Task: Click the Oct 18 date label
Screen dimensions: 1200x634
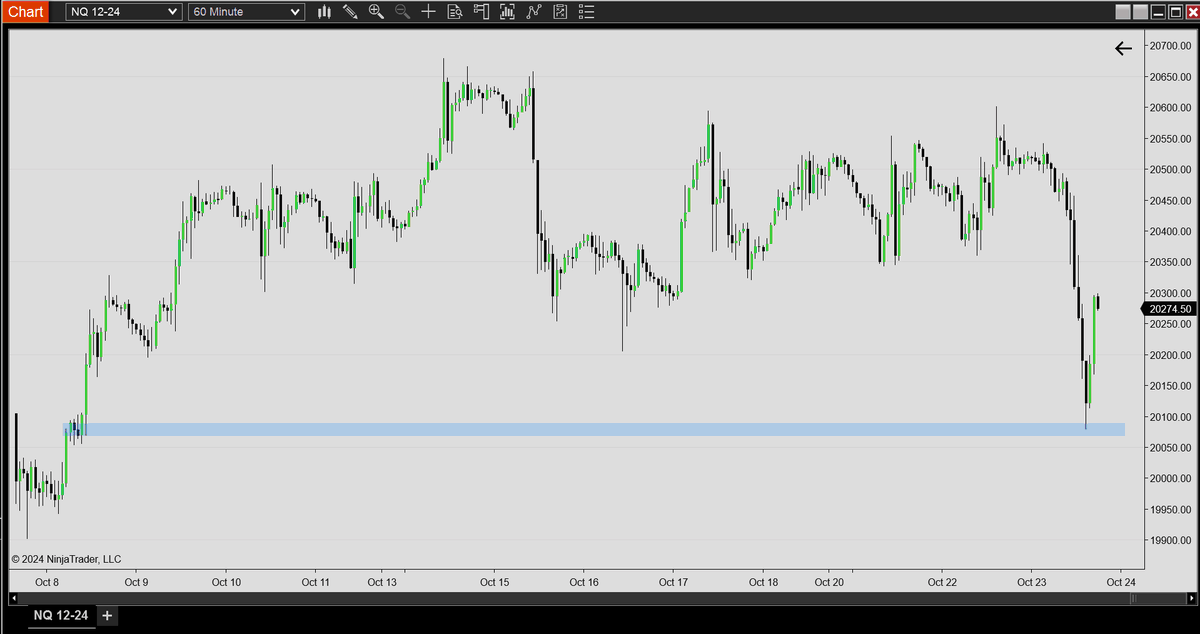Action: point(763,581)
